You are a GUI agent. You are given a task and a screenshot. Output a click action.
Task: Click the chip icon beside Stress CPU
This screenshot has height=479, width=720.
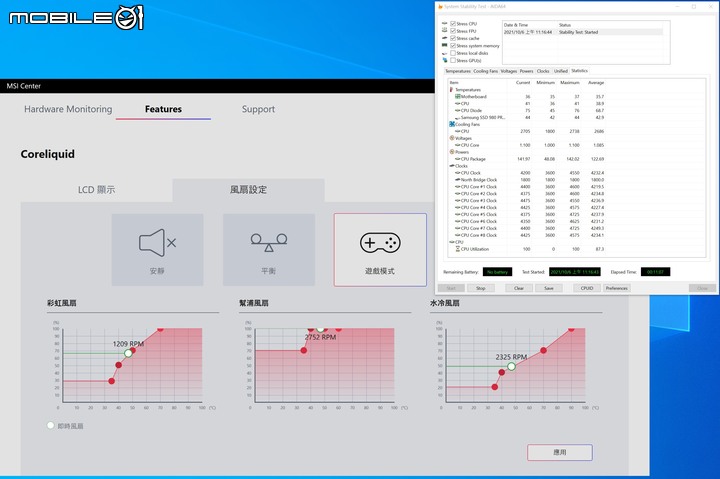pos(444,23)
